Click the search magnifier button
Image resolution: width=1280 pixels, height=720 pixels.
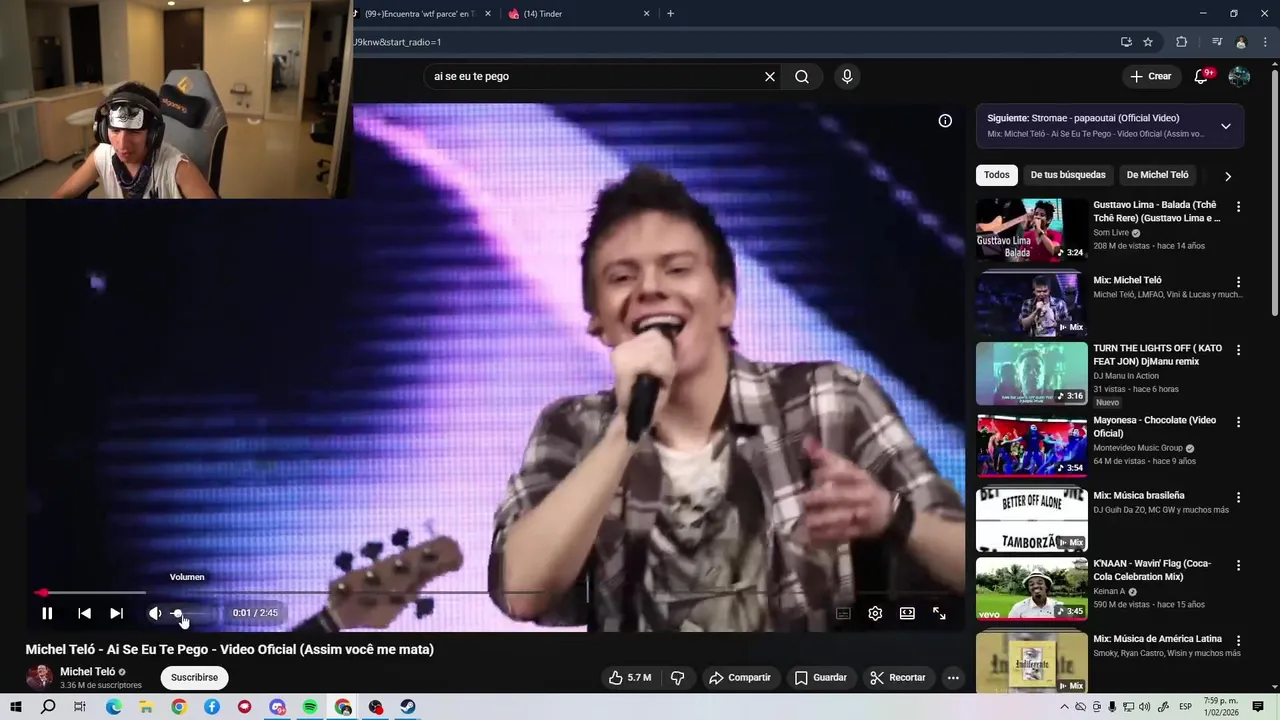point(802,76)
